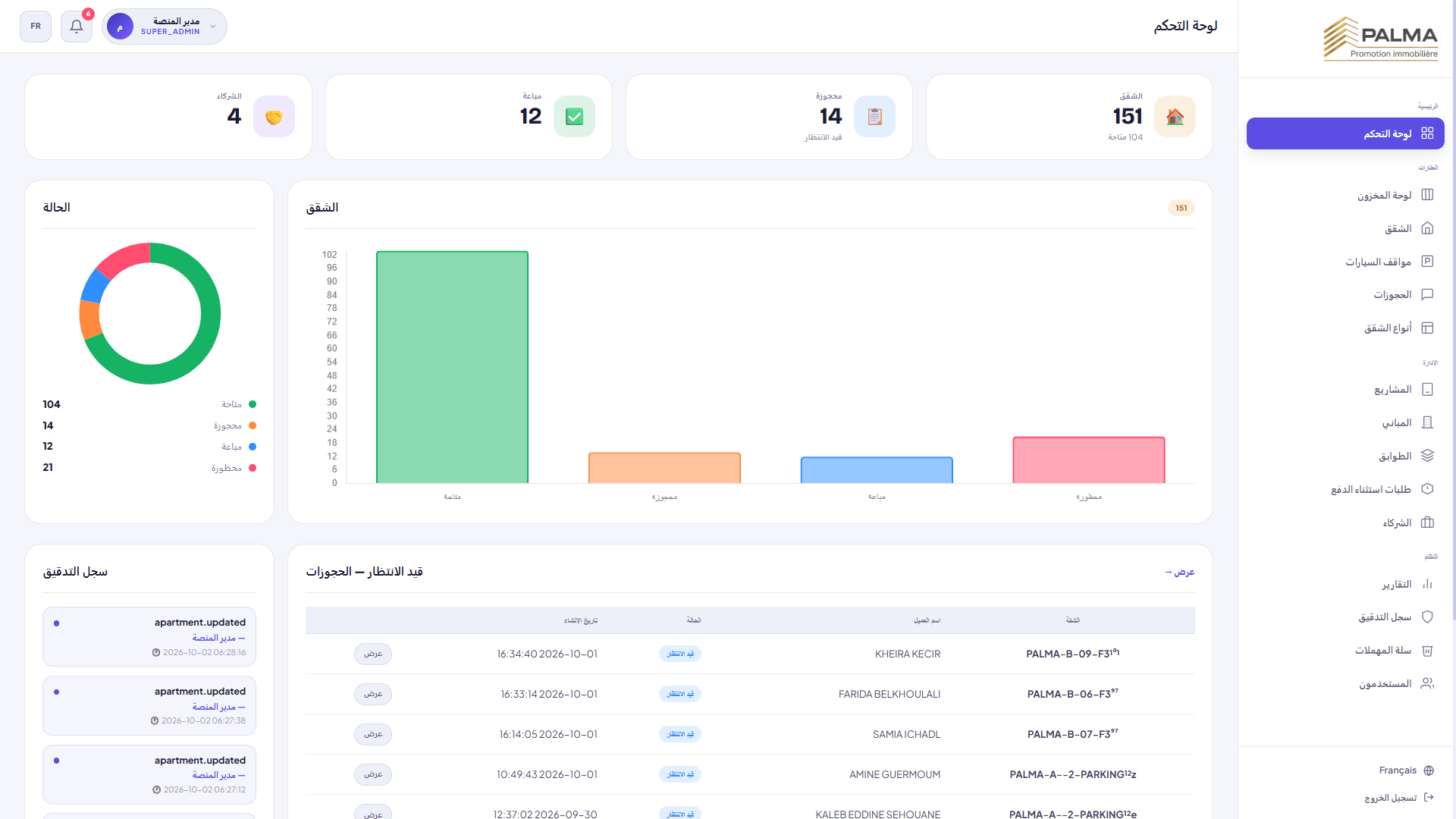Image resolution: width=1456 pixels, height=819 pixels.
Task: Open first apartment.updated audit log entry
Action: click(x=149, y=636)
